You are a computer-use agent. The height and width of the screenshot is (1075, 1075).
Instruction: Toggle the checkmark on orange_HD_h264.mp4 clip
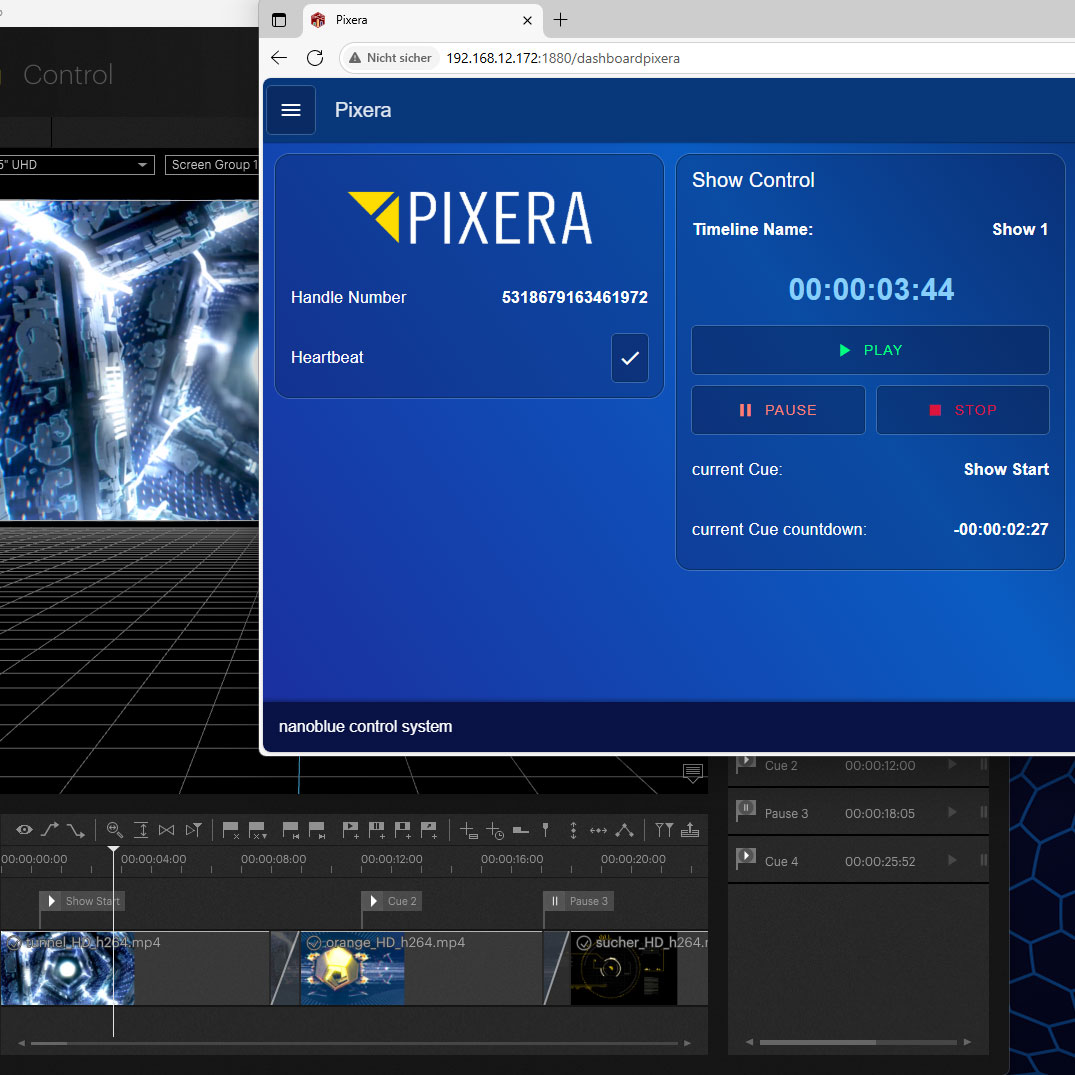pos(314,943)
